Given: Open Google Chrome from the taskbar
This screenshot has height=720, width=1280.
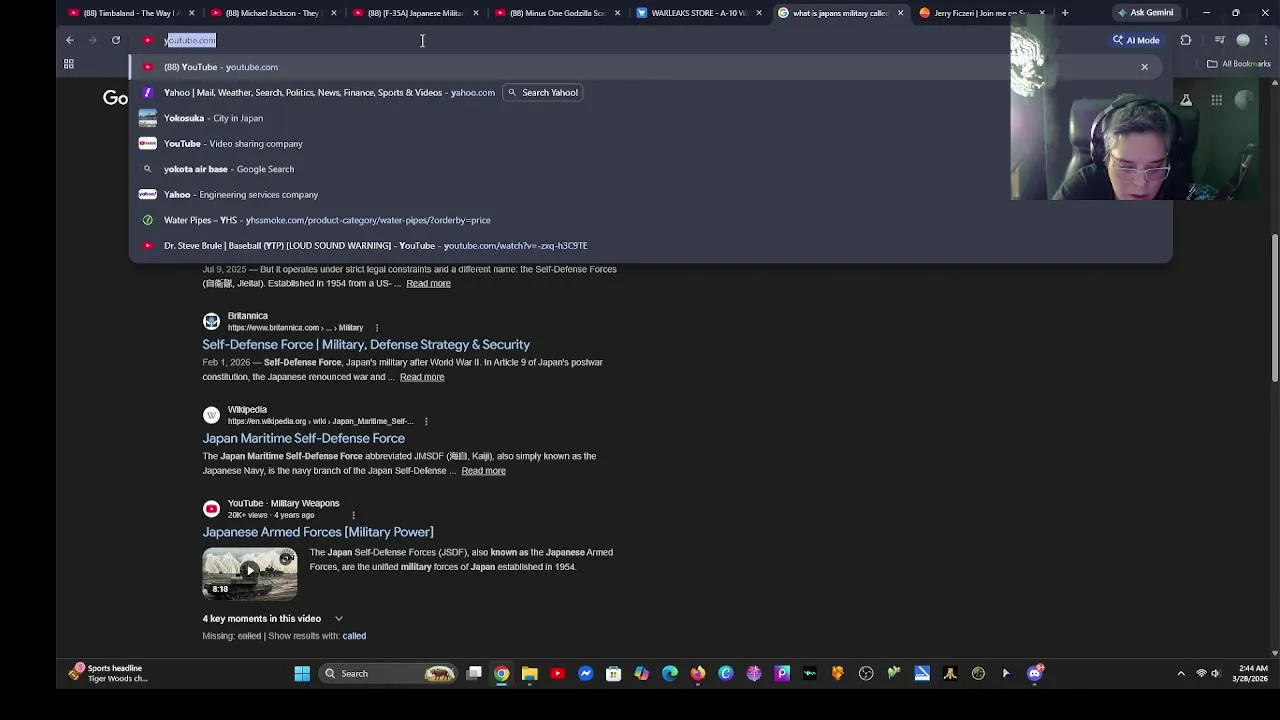Looking at the screenshot, I should [x=502, y=674].
